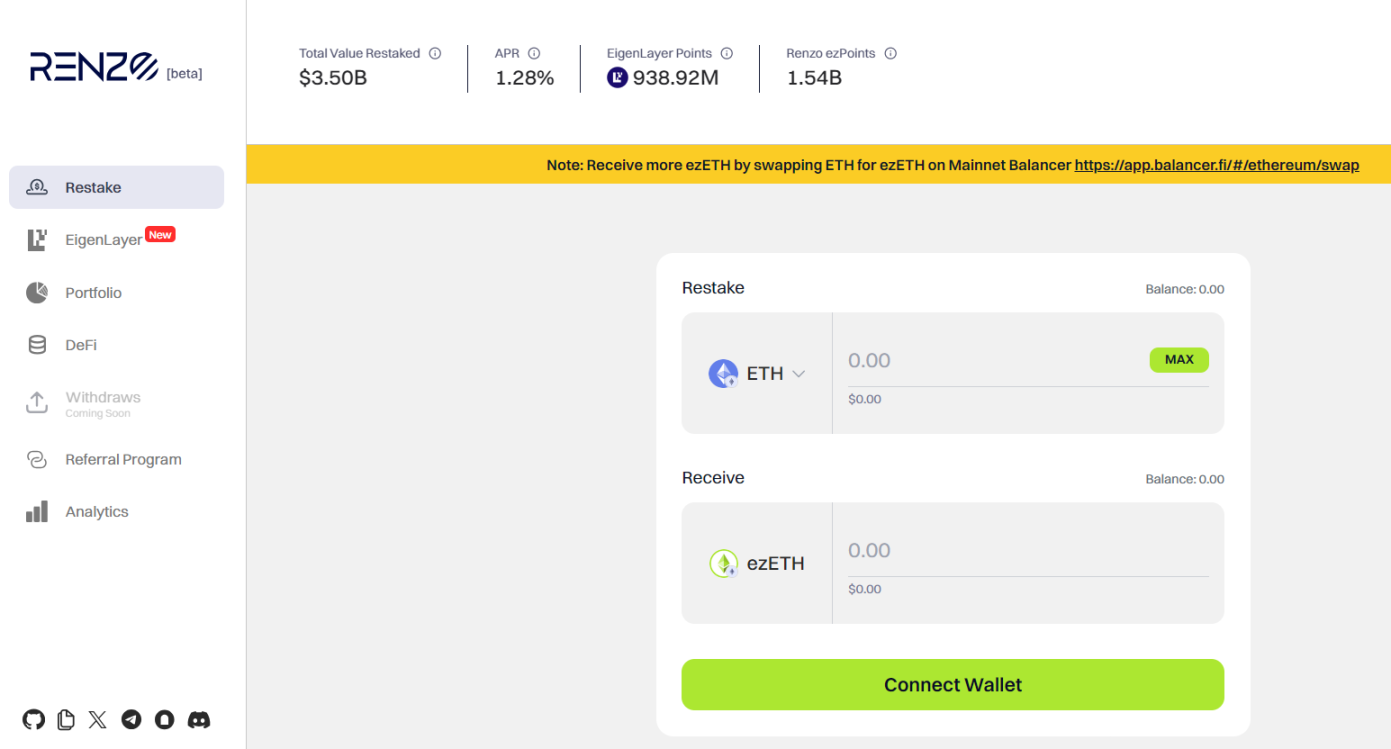
Task: Click the Receive section heading
Action: 713,478
